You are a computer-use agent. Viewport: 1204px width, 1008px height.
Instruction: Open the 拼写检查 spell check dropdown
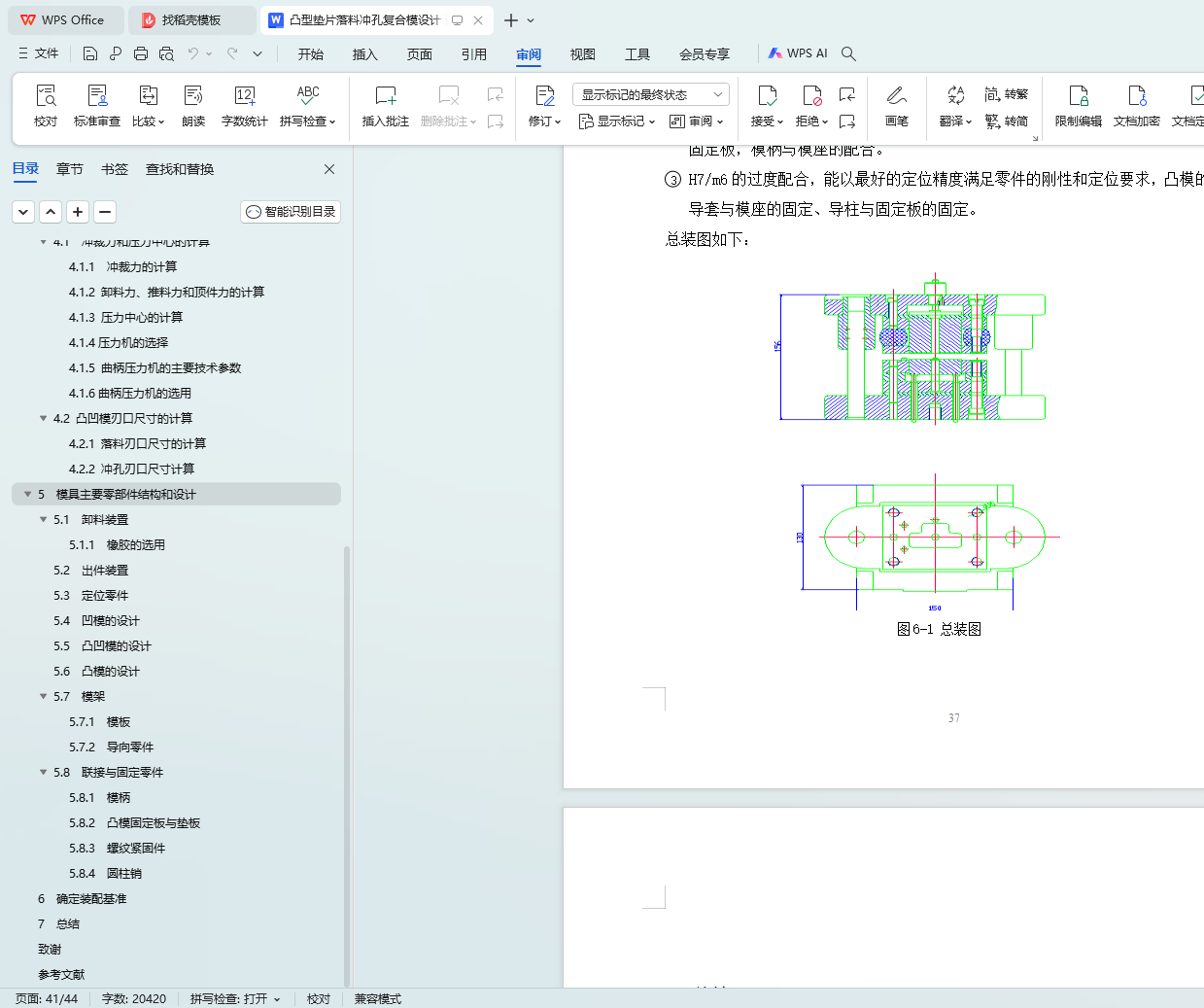308,122
